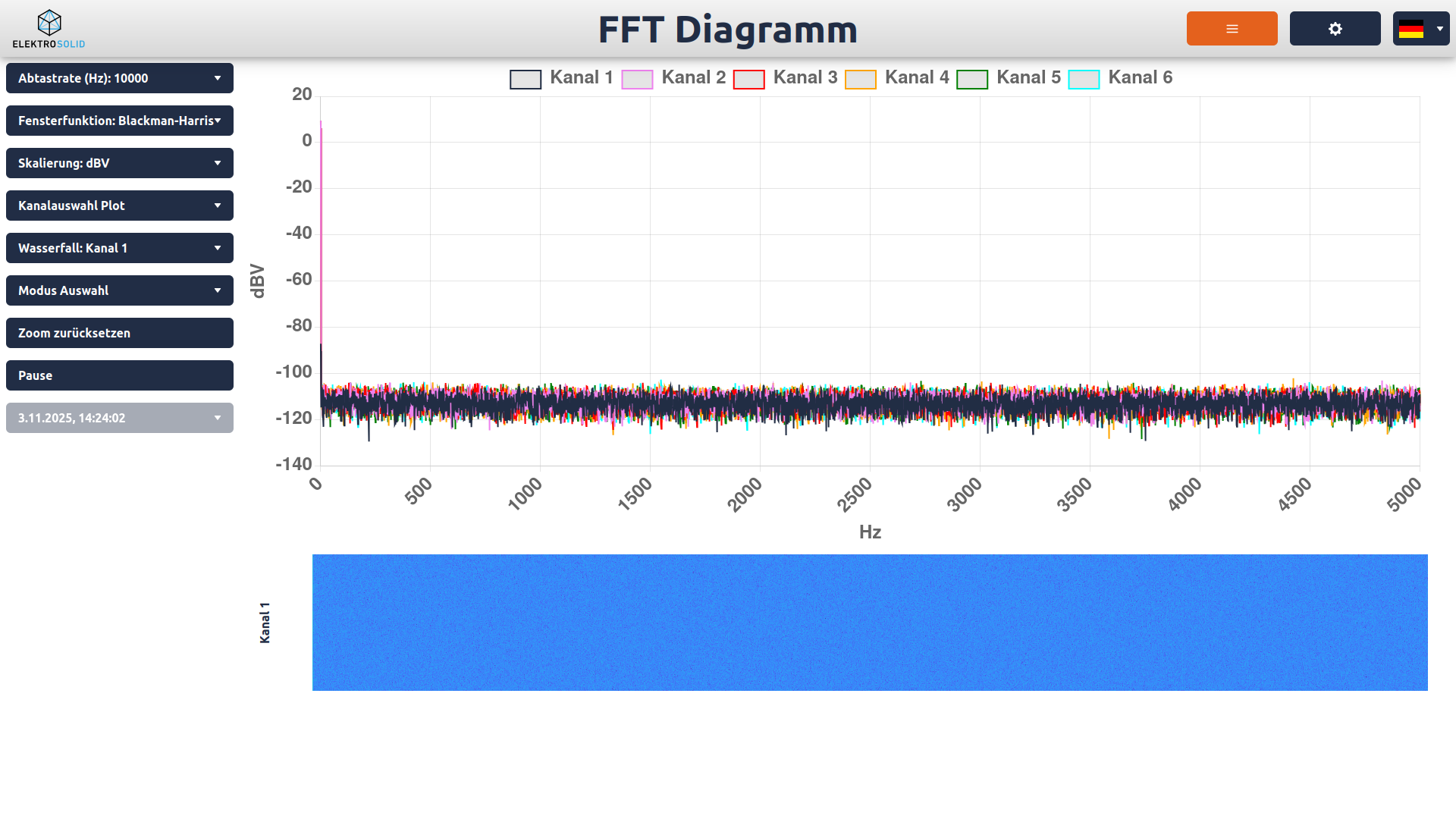The image size is (1456, 819).
Task: Click the German flag language icon
Action: coord(1411,29)
